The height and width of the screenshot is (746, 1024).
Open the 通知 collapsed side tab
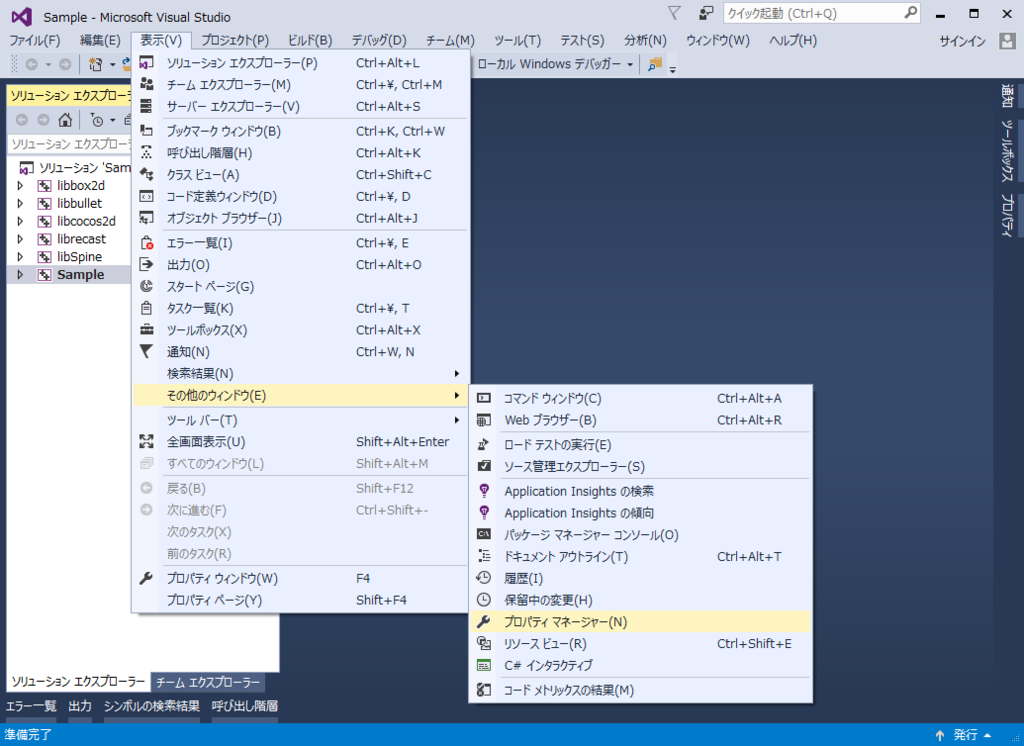click(x=1007, y=97)
